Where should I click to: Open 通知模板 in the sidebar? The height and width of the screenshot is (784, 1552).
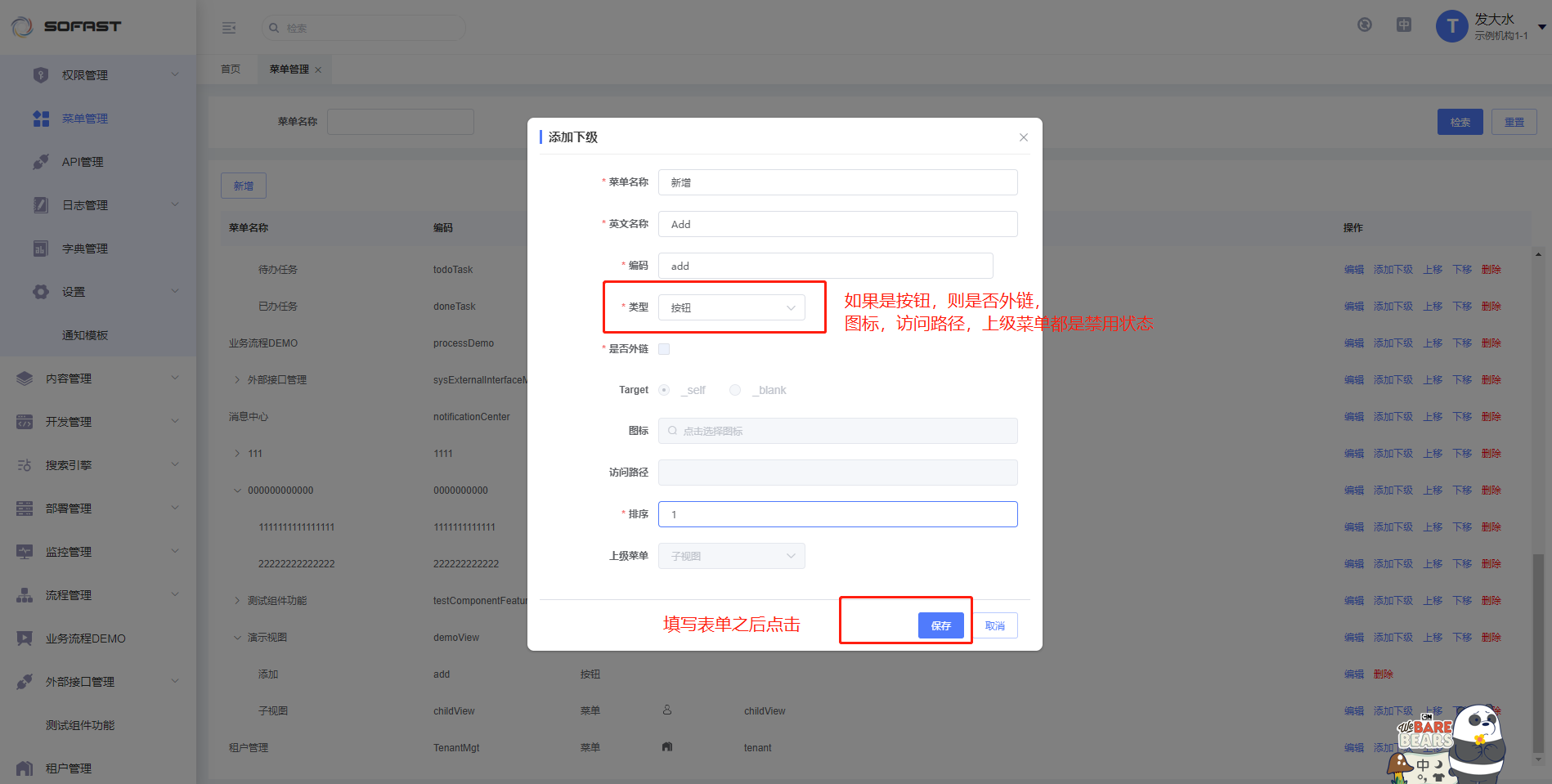[x=85, y=335]
